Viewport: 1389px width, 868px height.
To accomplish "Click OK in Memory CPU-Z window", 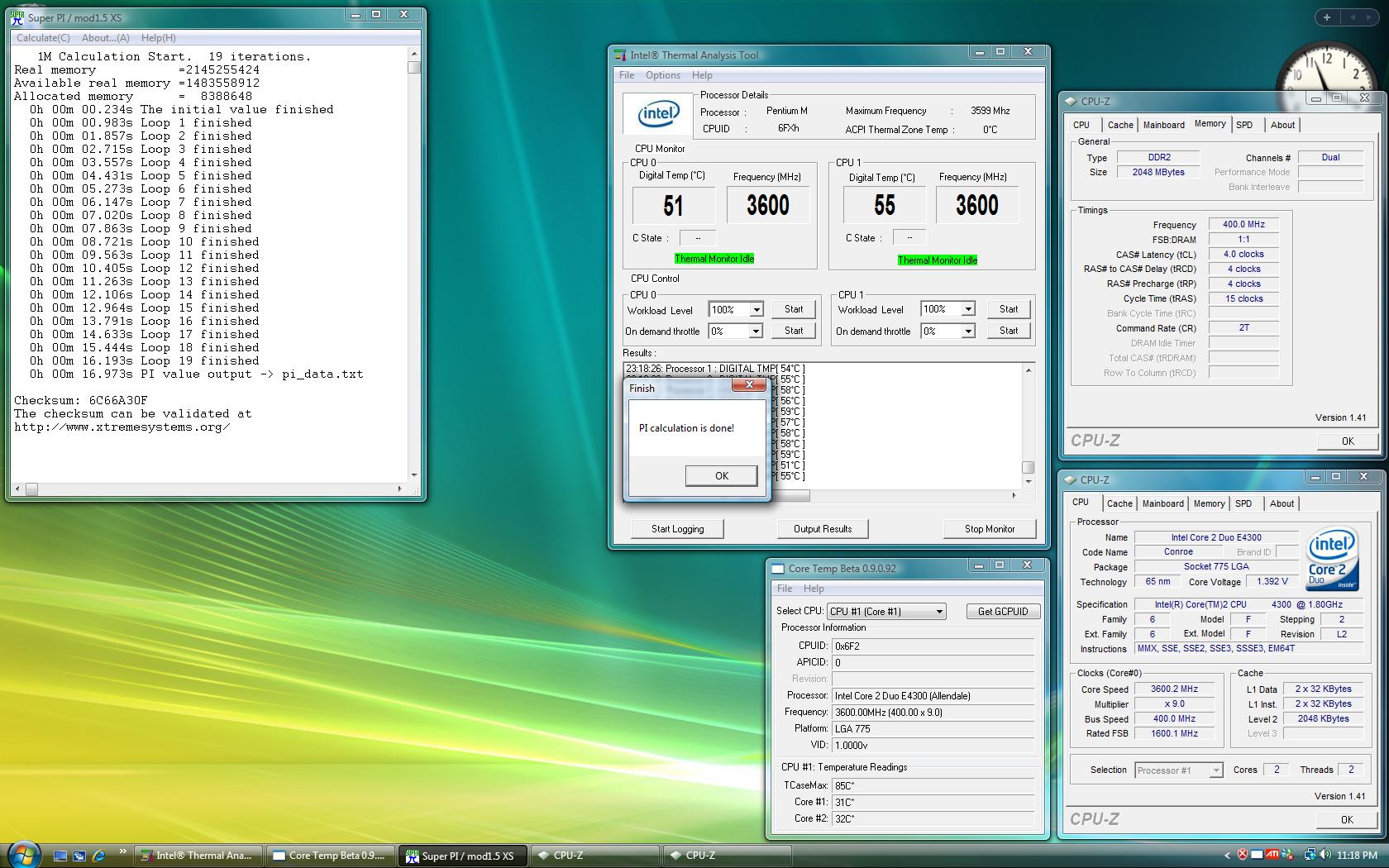I will pyautogui.click(x=1348, y=441).
